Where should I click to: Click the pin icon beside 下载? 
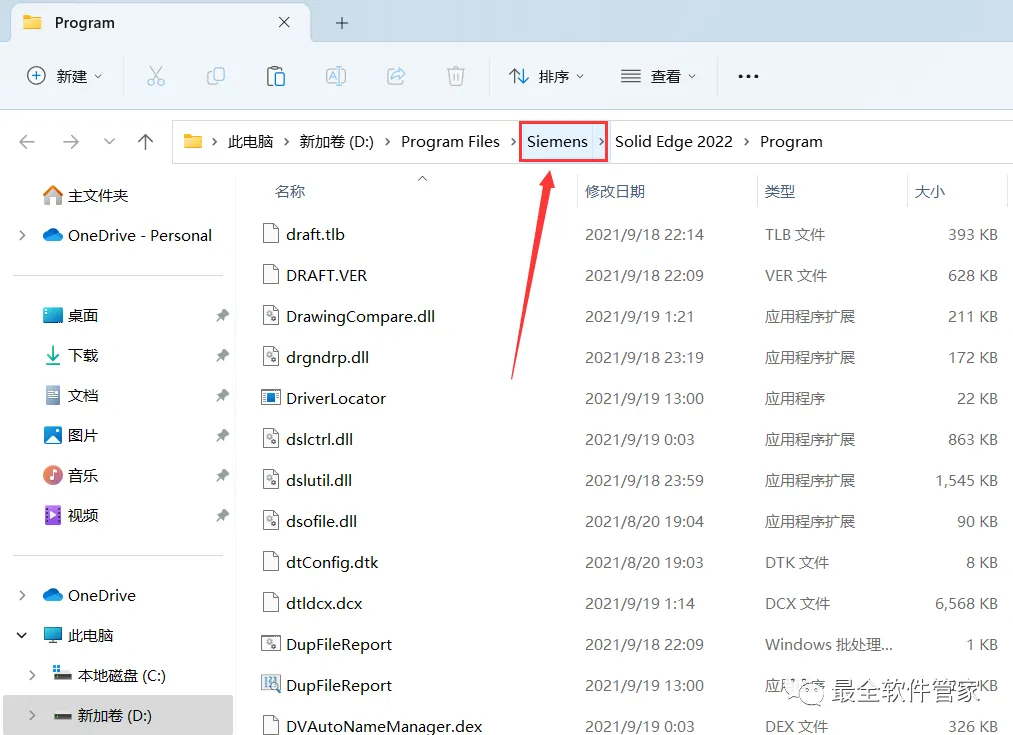(222, 355)
